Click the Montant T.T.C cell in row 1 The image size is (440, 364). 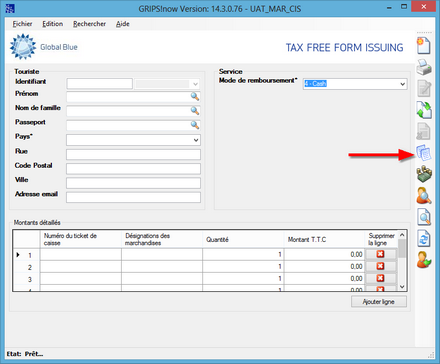[x=324, y=255]
